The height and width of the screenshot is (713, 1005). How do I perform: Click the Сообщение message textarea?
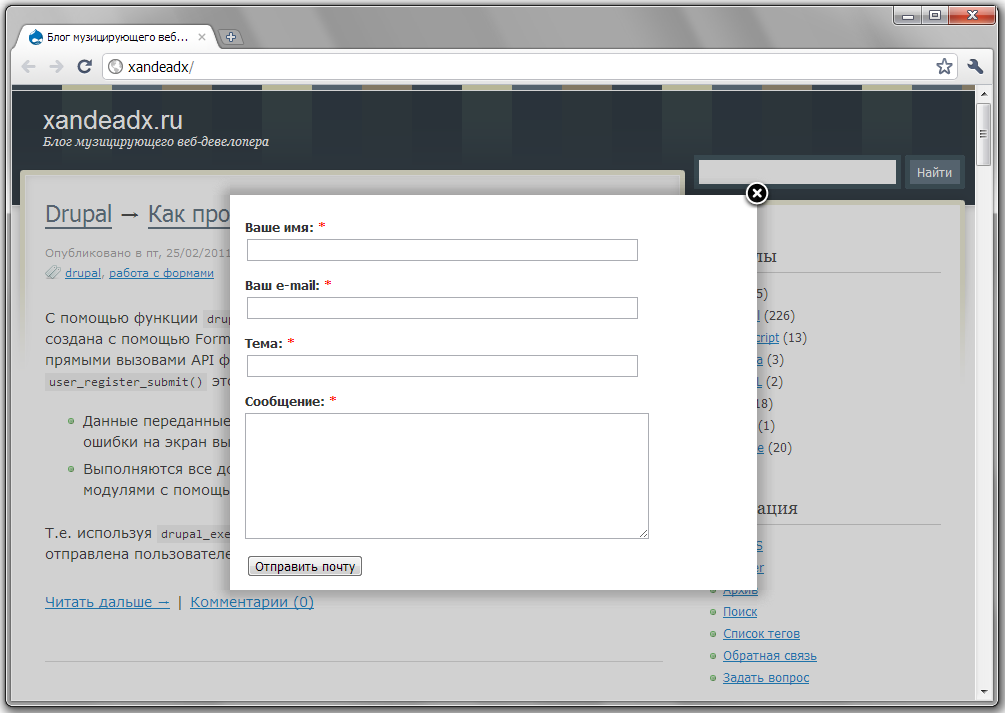tap(446, 475)
